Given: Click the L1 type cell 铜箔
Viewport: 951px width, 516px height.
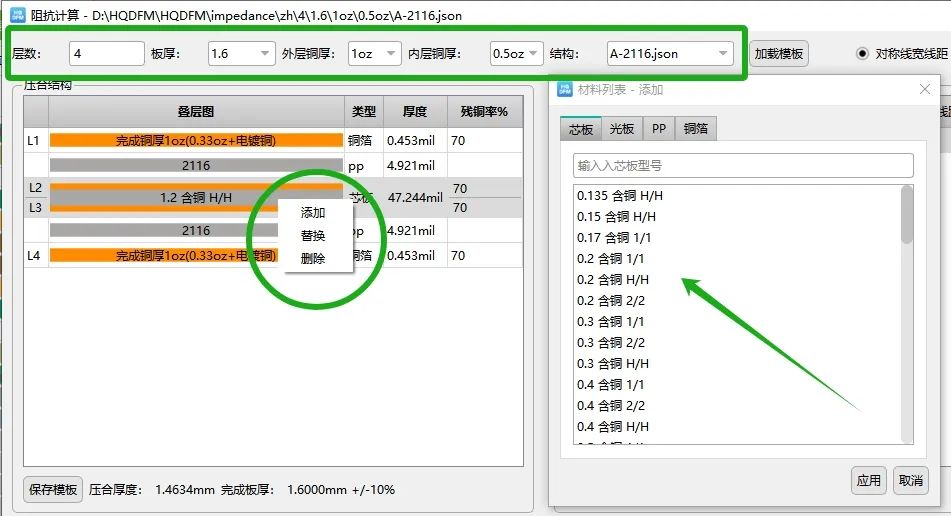Looking at the screenshot, I should (x=364, y=141).
